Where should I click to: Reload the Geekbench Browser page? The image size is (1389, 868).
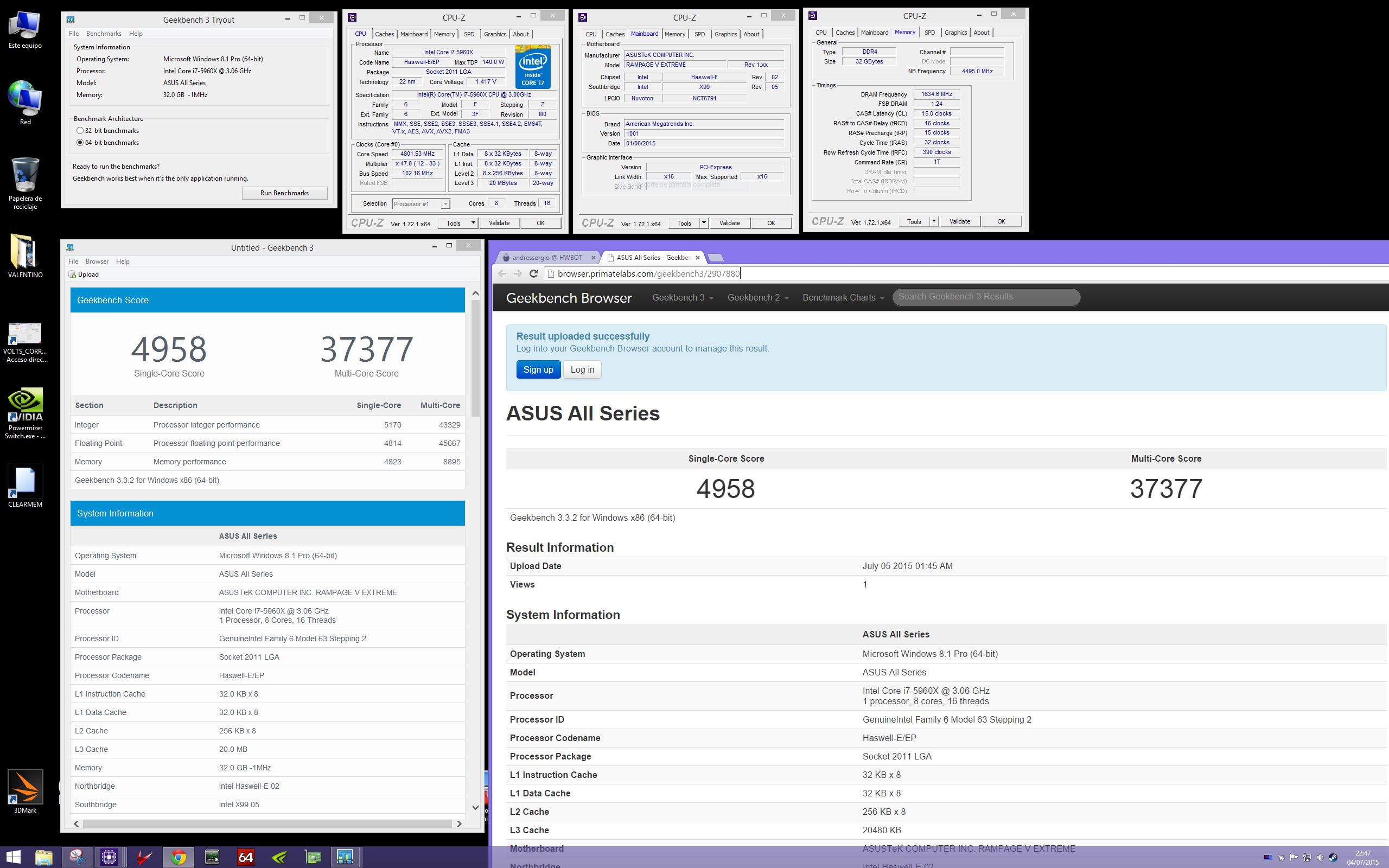click(x=533, y=274)
